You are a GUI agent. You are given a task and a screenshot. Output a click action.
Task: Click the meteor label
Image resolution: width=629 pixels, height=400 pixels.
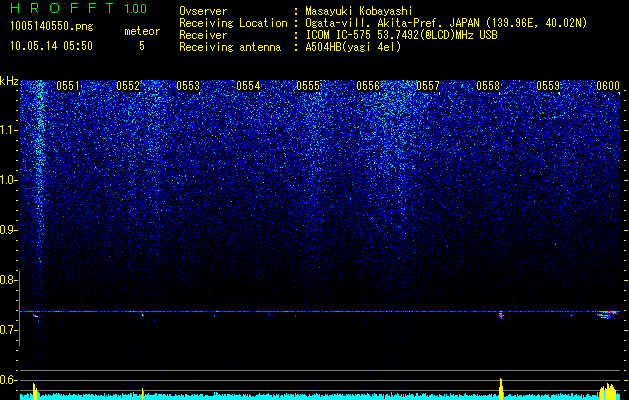(142, 31)
